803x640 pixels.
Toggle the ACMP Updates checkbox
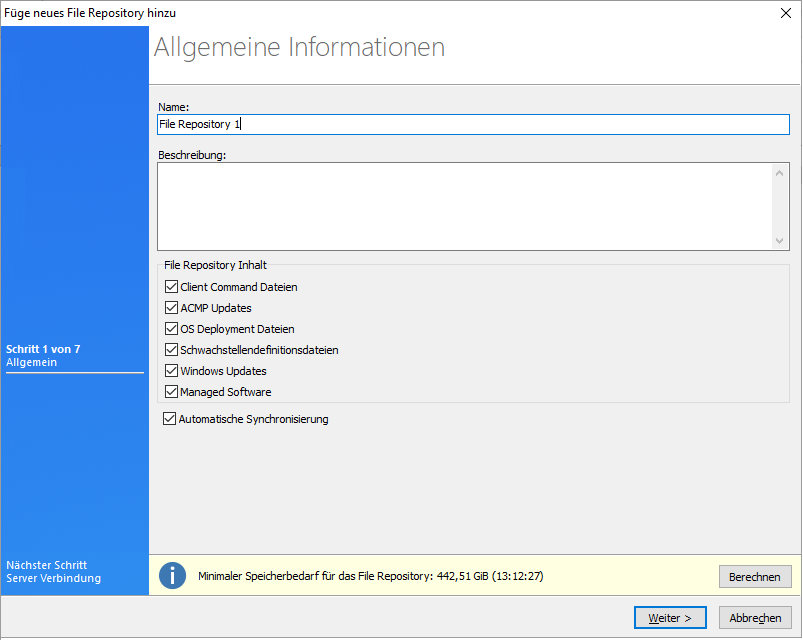(x=171, y=308)
